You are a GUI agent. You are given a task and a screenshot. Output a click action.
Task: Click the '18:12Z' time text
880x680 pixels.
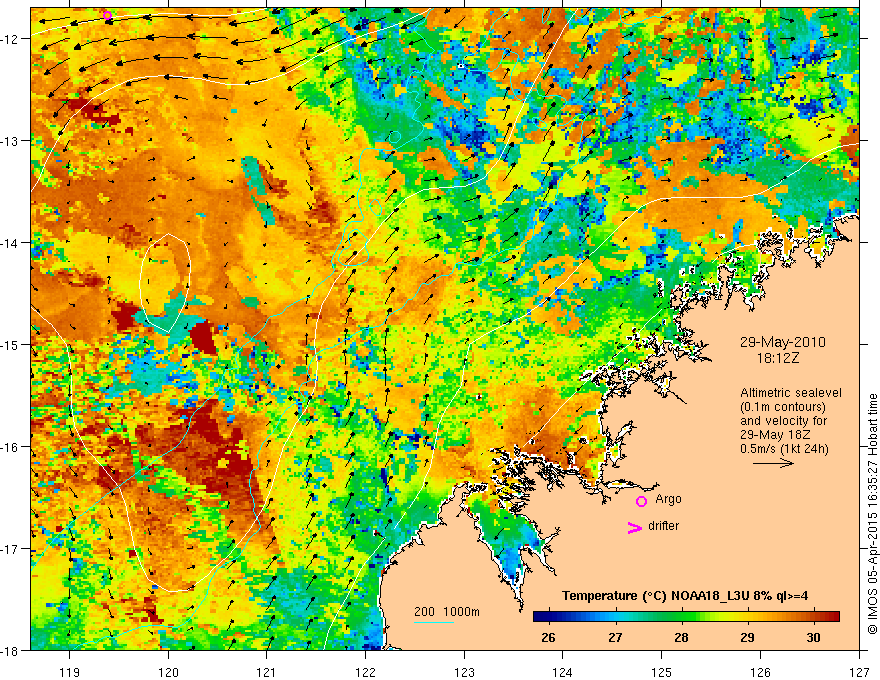777,358
